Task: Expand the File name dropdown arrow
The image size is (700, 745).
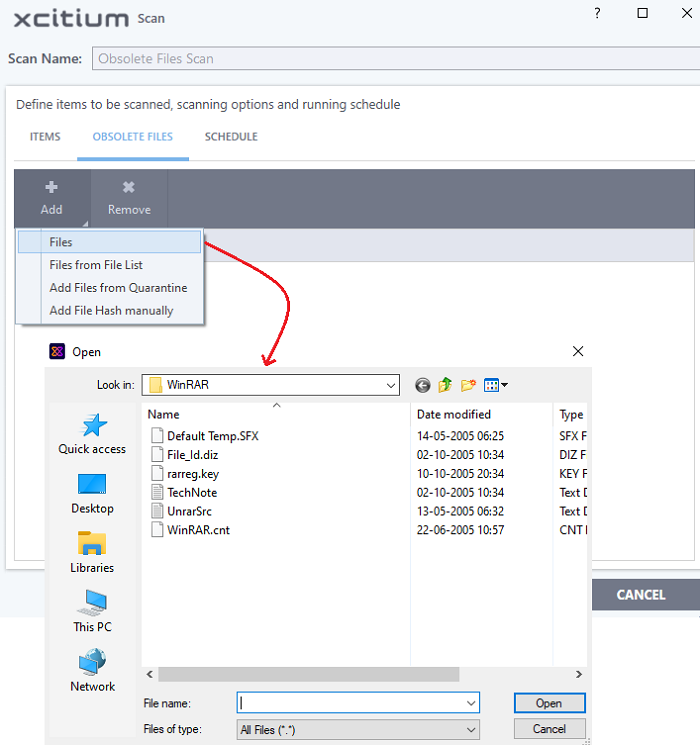Action: pyautogui.click(x=471, y=703)
